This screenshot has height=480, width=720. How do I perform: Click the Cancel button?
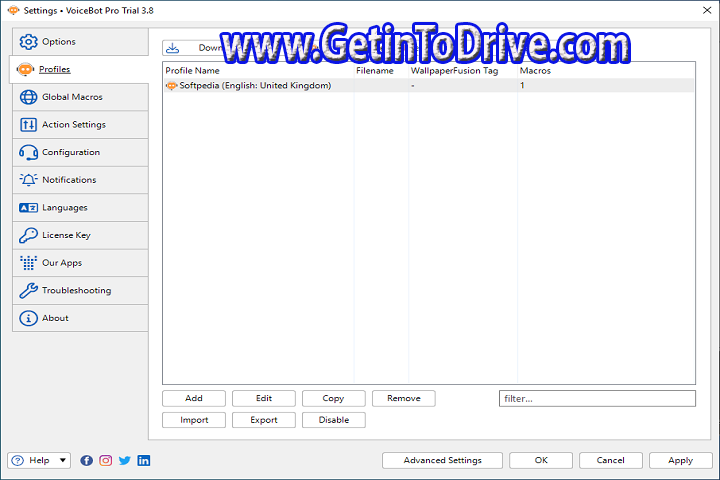pyautogui.click(x=611, y=460)
